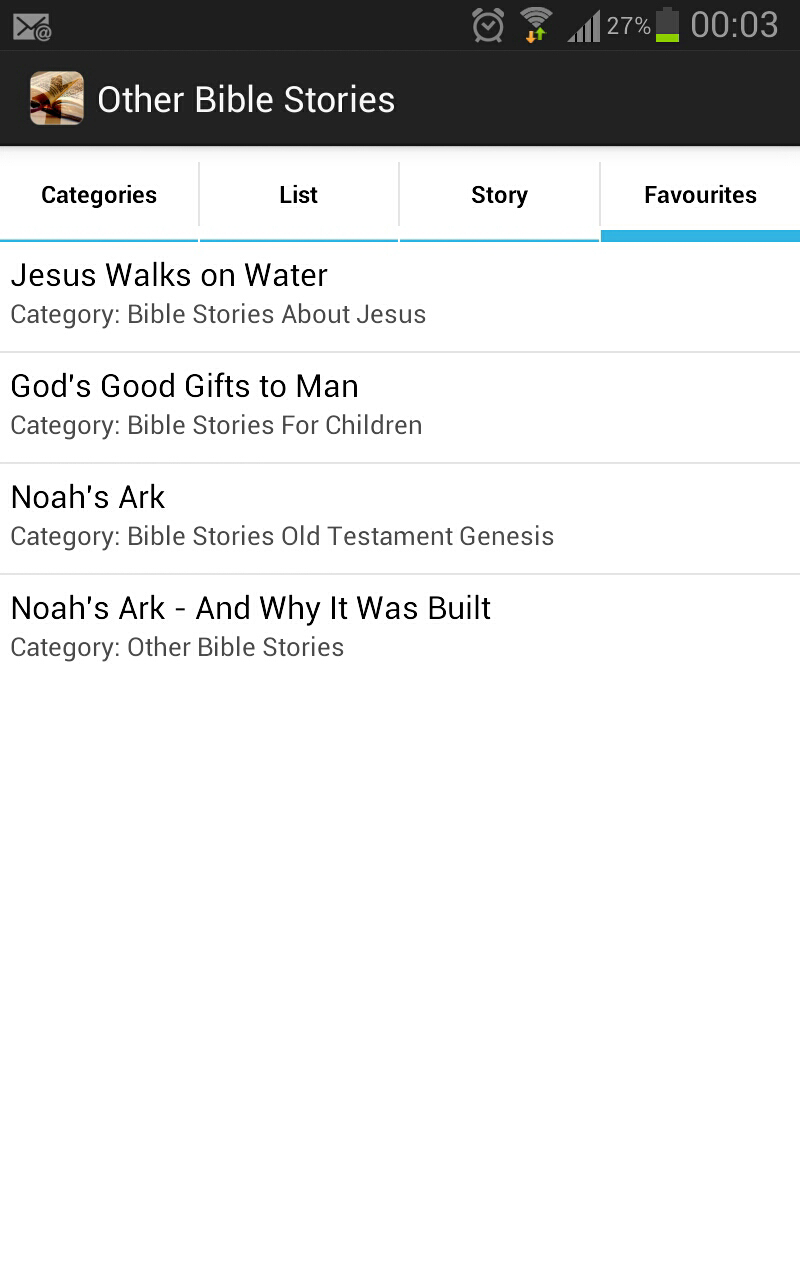Tap the 27% battery percentage text
The height and width of the screenshot is (1280, 800).
pos(628,26)
